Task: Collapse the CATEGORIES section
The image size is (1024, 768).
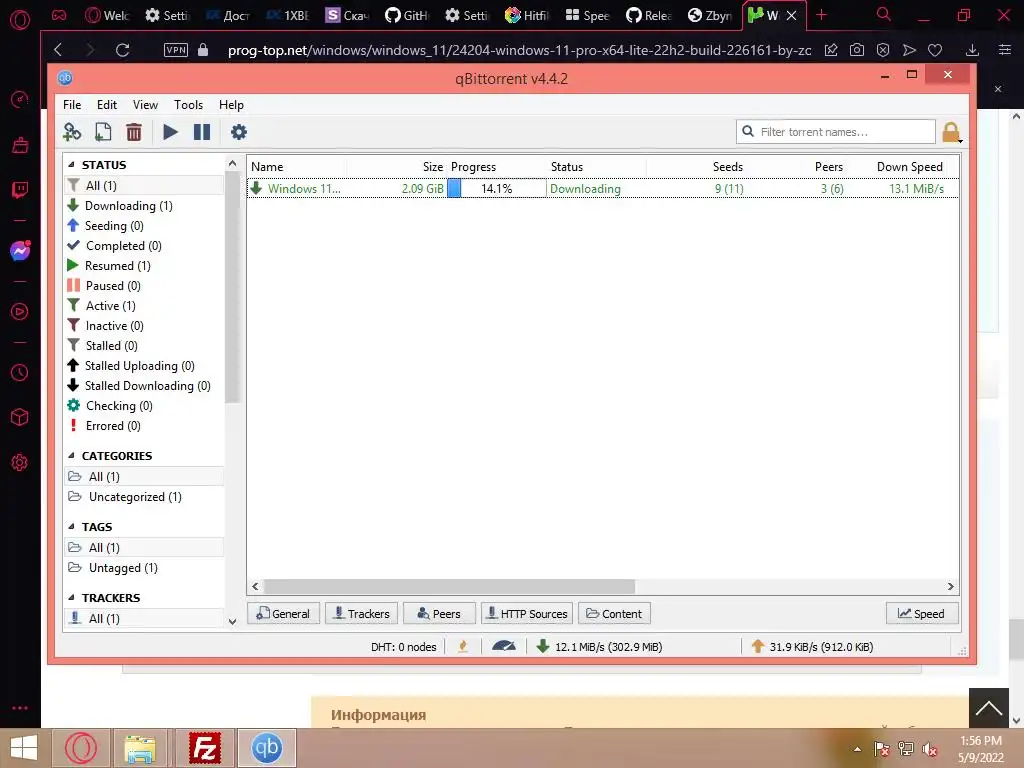Action: [72, 456]
